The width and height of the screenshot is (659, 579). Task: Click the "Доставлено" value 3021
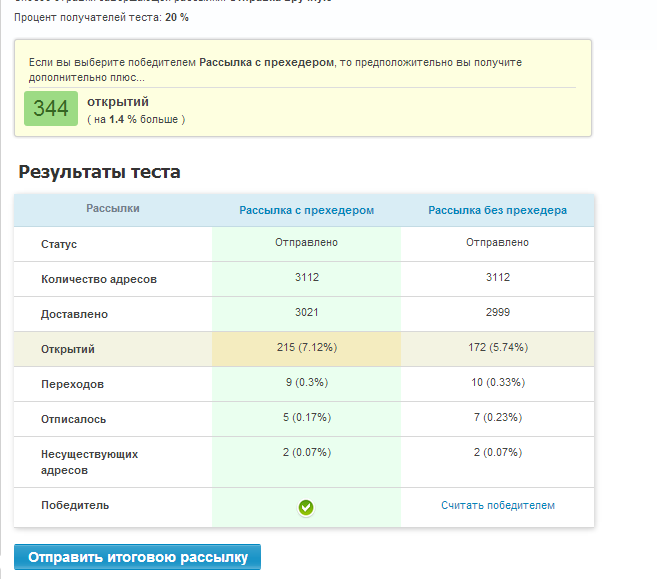pyautogui.click(x=306, y=313)
